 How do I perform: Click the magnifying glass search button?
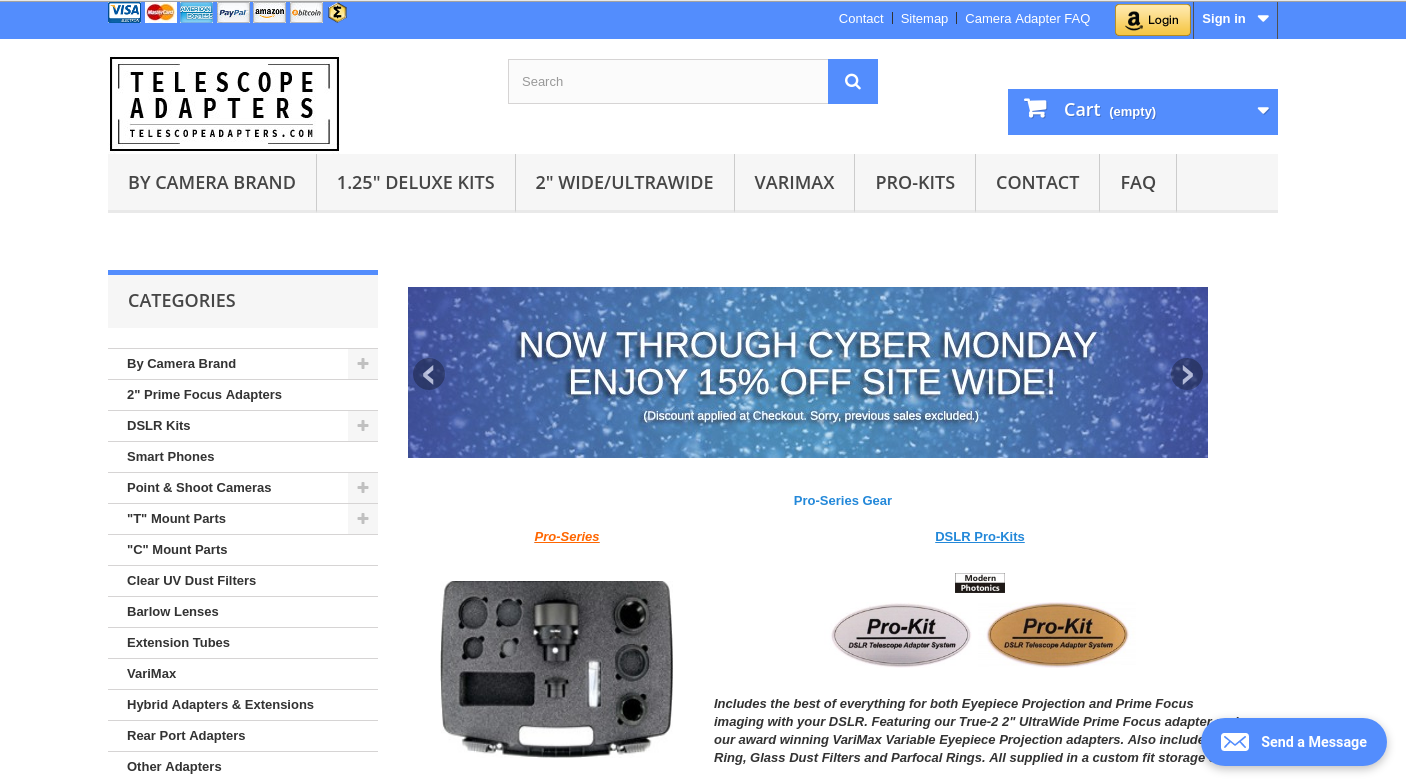853,82
